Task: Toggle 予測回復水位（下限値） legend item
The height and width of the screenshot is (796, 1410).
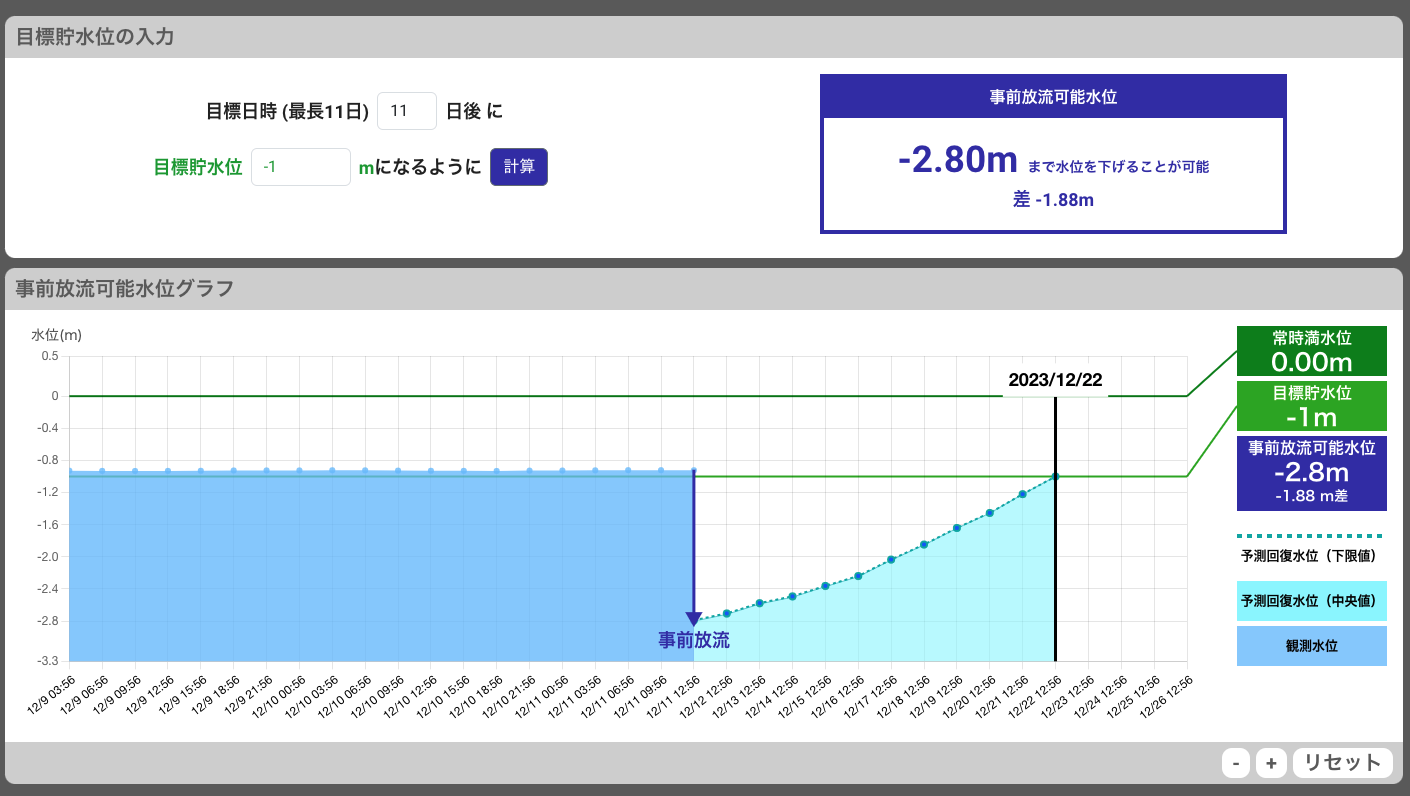Action: [1311, 555]
